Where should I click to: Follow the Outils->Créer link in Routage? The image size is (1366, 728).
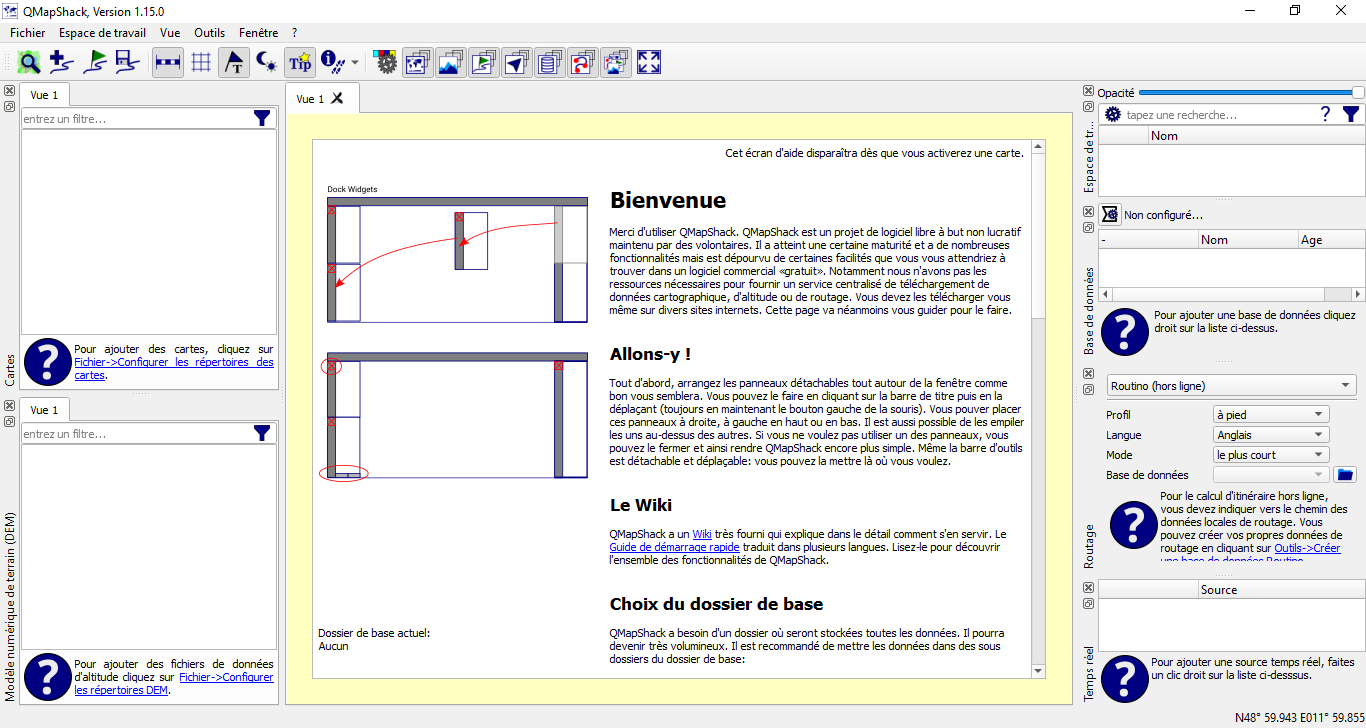coord(1307,548)
